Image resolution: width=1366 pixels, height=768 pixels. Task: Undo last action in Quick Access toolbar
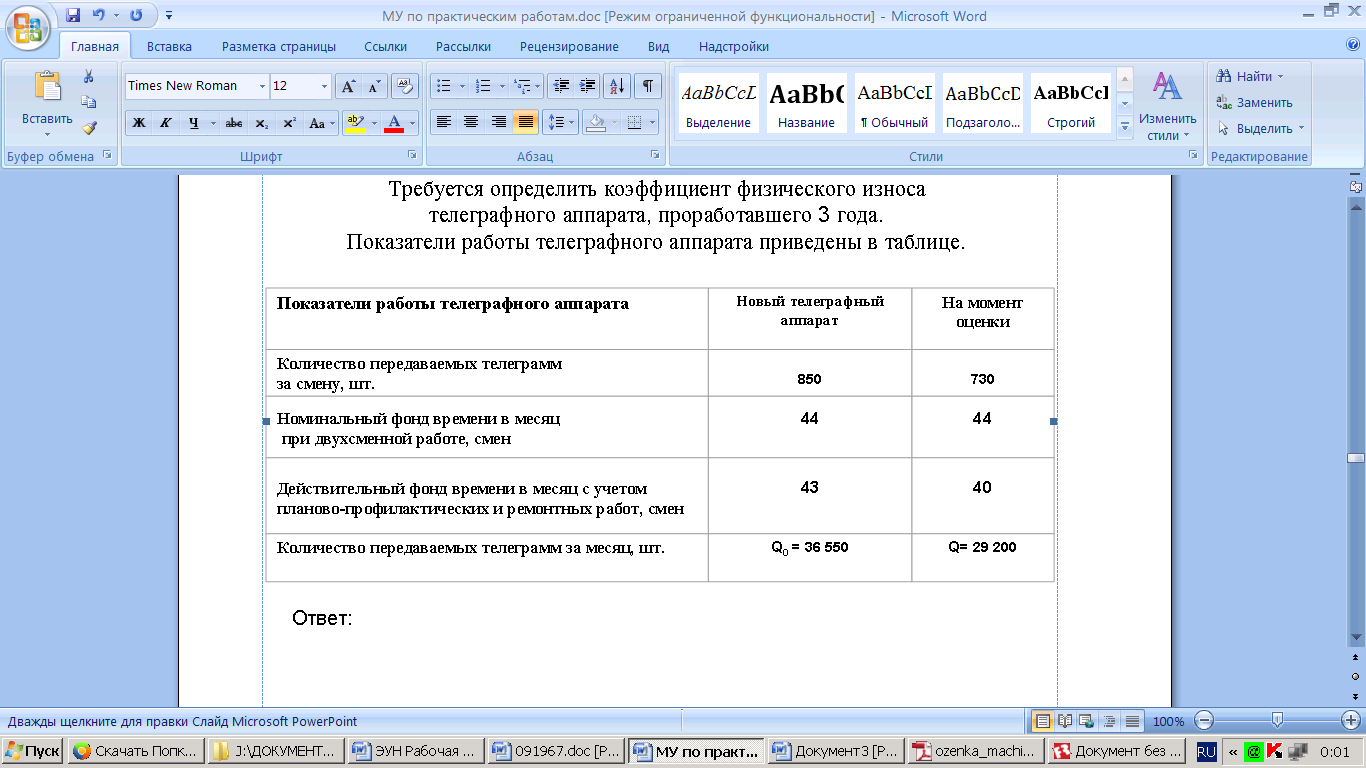pos(99,16)
